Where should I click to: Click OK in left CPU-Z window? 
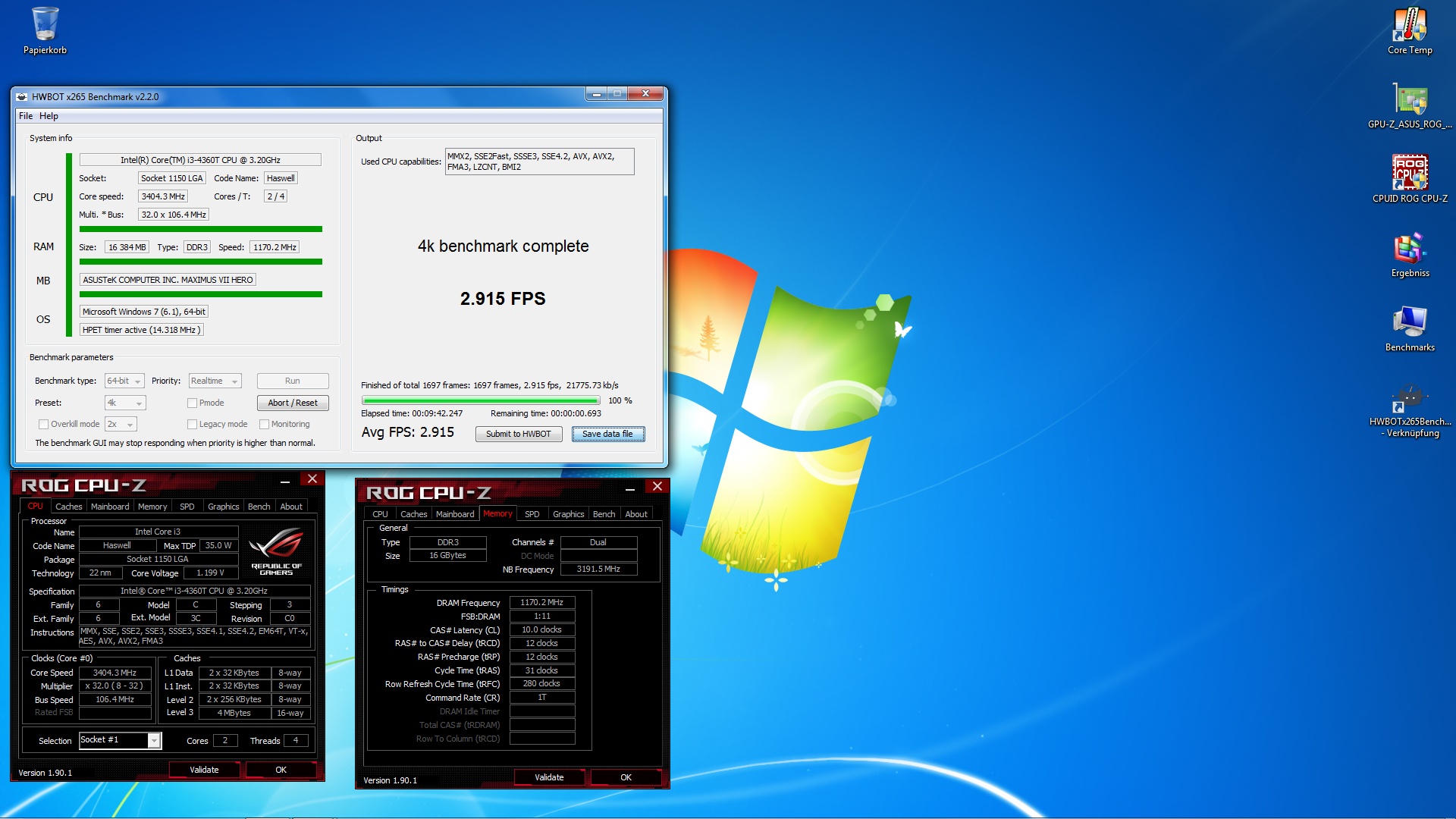tap(281, 770)
